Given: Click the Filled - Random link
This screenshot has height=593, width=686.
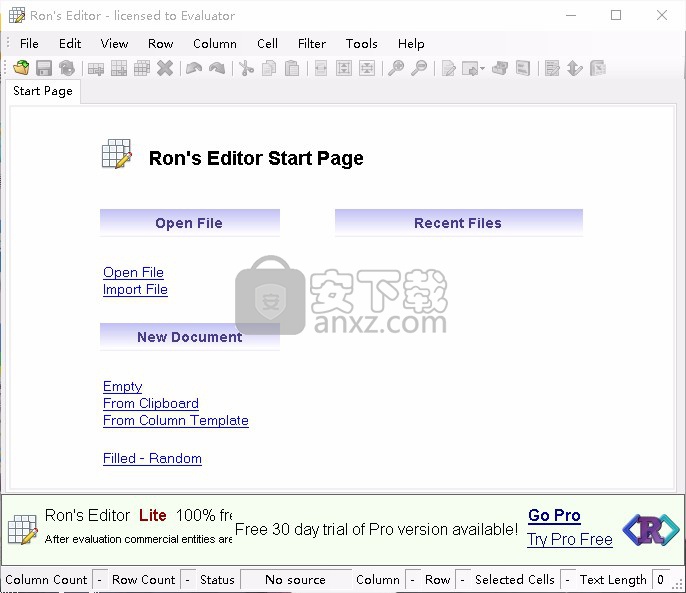Looking at the screenshot, I should [x=152, y=459].
